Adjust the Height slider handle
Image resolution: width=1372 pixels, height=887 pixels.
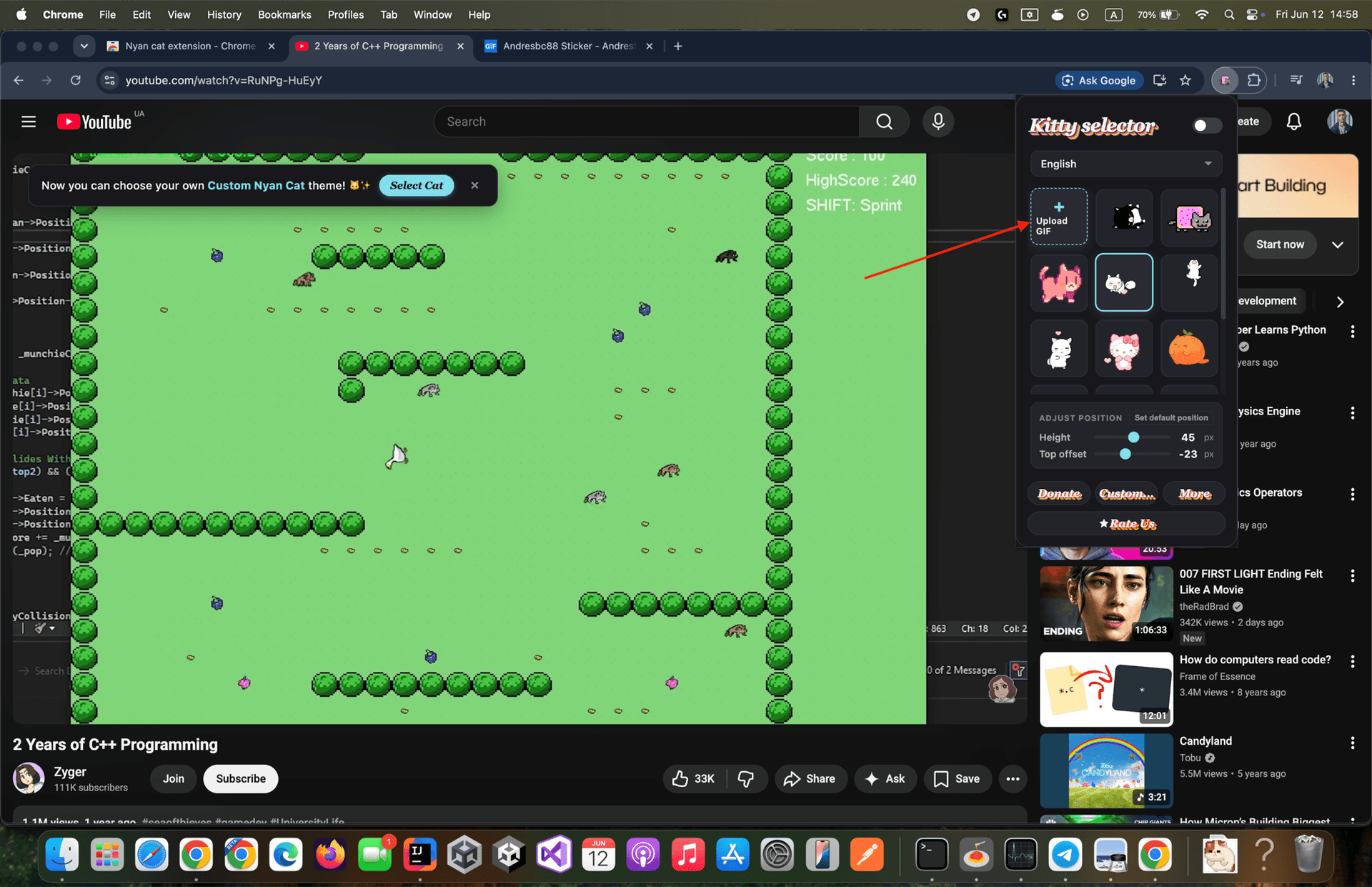pyautogui.click(x=1133, y=437)
